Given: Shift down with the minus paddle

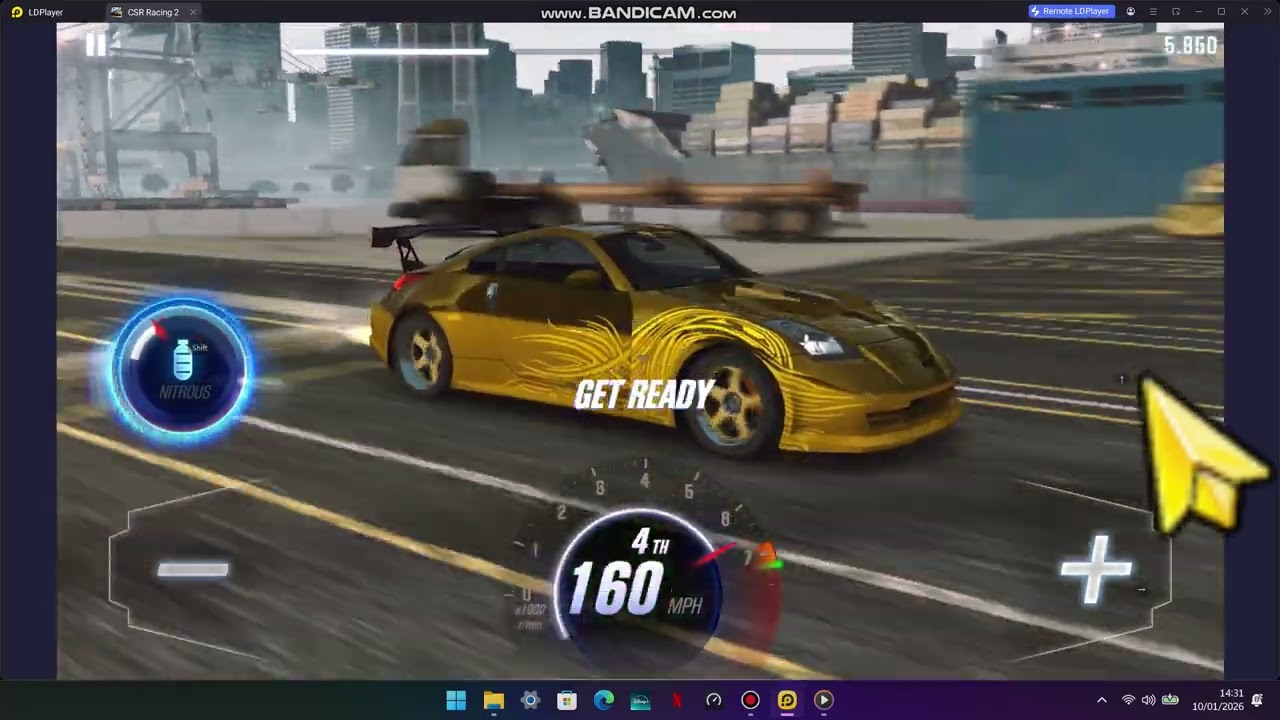Looking at the screenshot, I should point(193,569).
